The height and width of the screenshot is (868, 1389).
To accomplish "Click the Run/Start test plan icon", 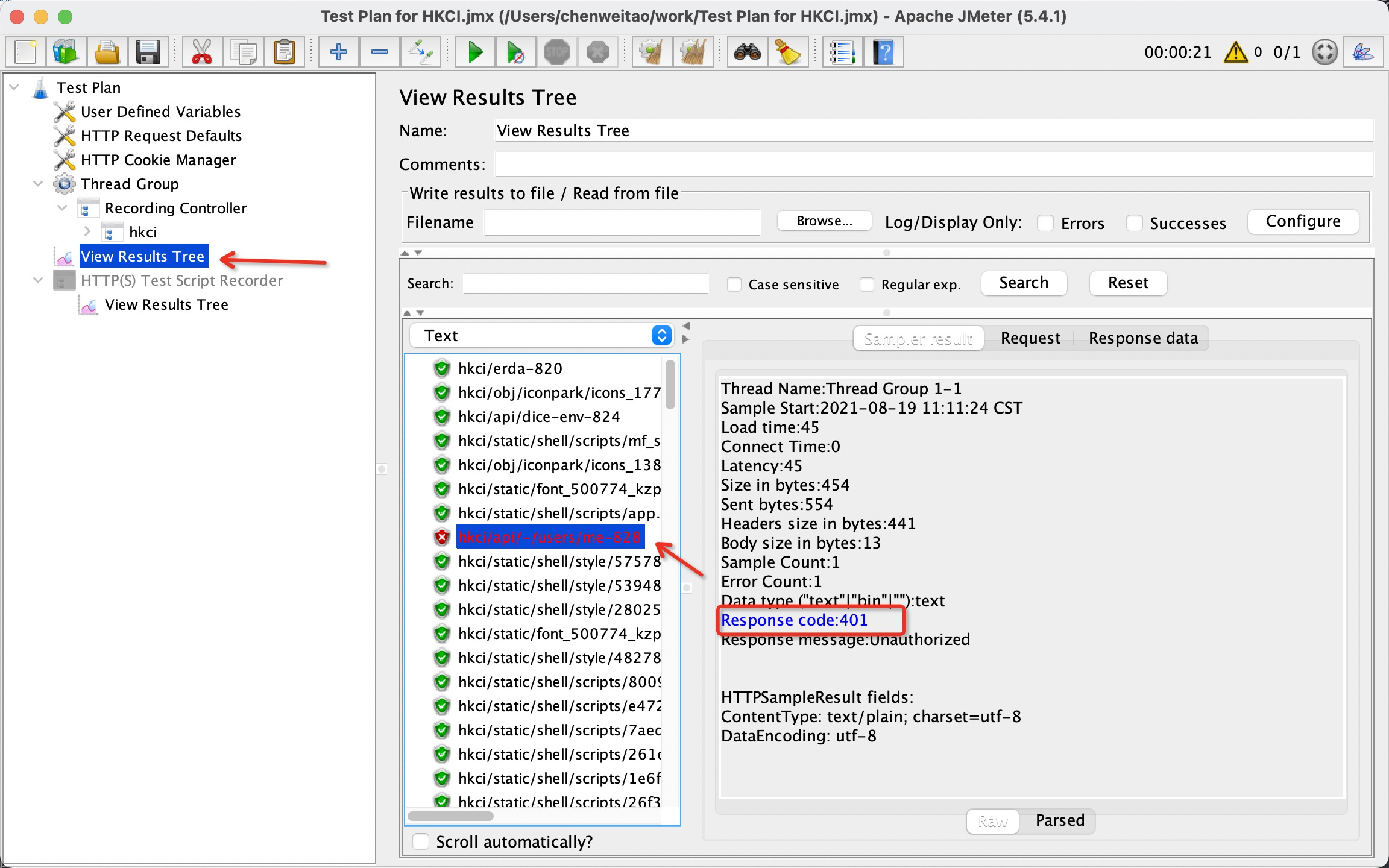I will (x=475, y=51).
